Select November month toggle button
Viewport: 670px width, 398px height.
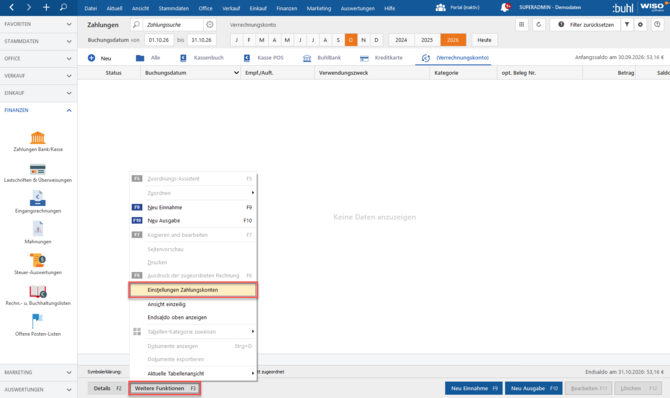364,40
